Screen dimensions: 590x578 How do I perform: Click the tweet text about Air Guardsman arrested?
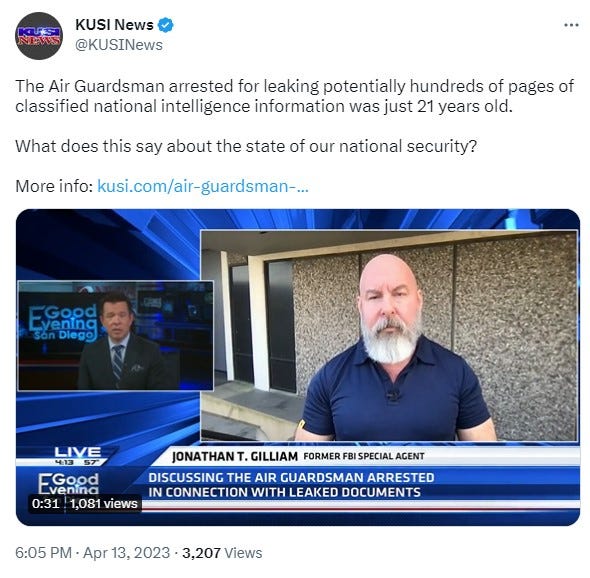(294, 96)
